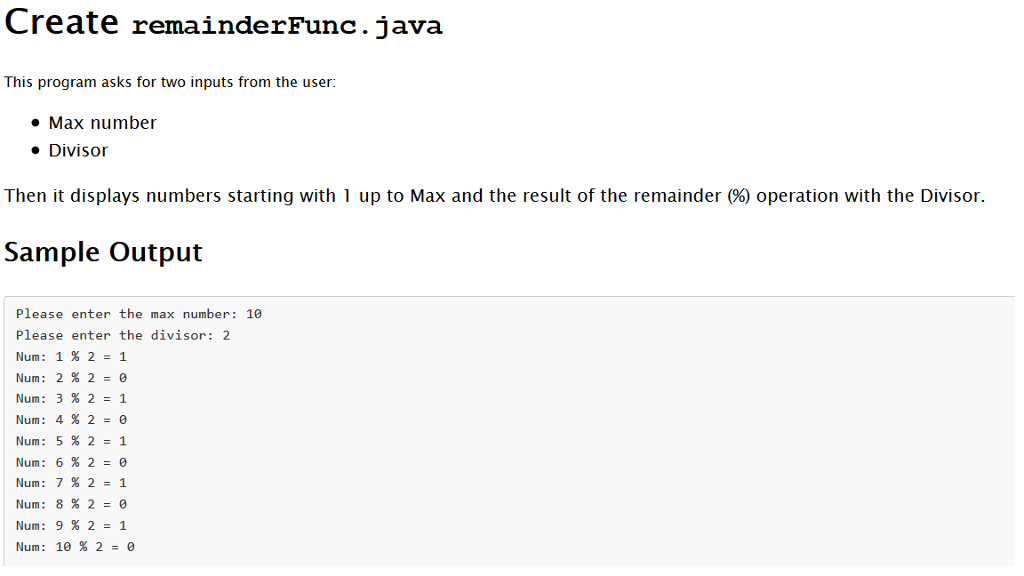Click the 'Num: 2 % 2 = 0' line
Screen dimensions: 1024x576
[71, 378]
